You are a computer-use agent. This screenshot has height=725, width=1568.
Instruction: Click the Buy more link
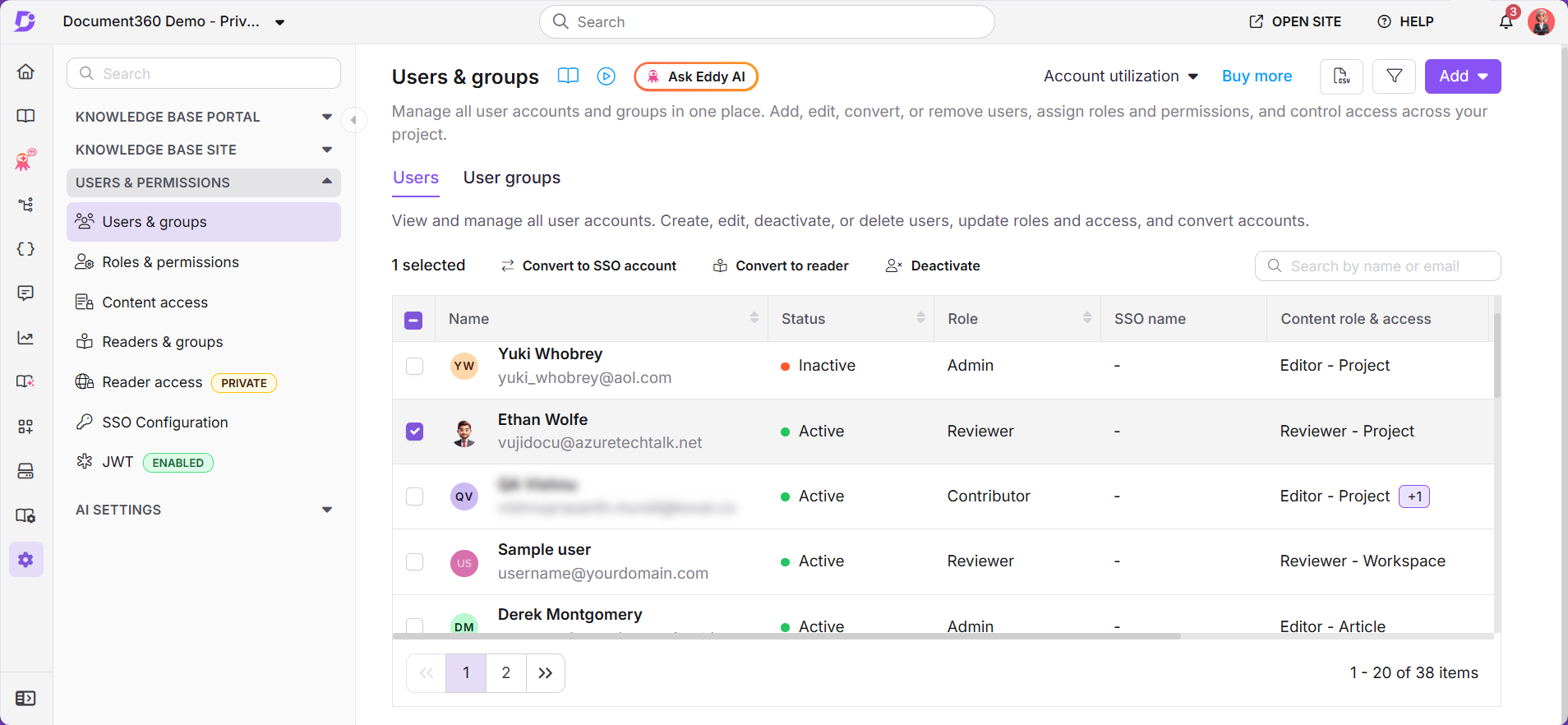click(1257, 76)
